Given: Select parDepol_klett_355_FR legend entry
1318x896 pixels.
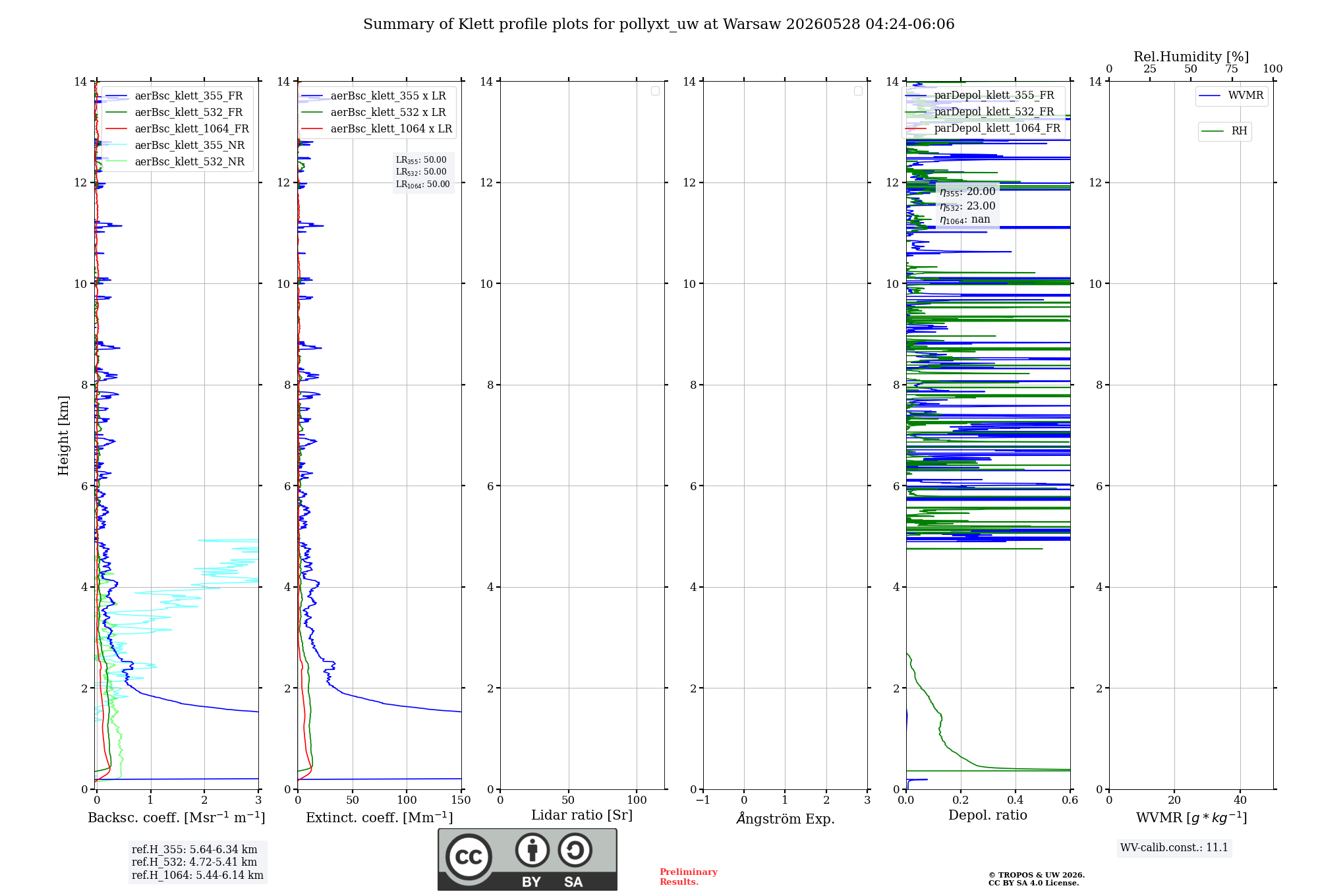Looking at the screenshot, I should click(x=980, y=95).
